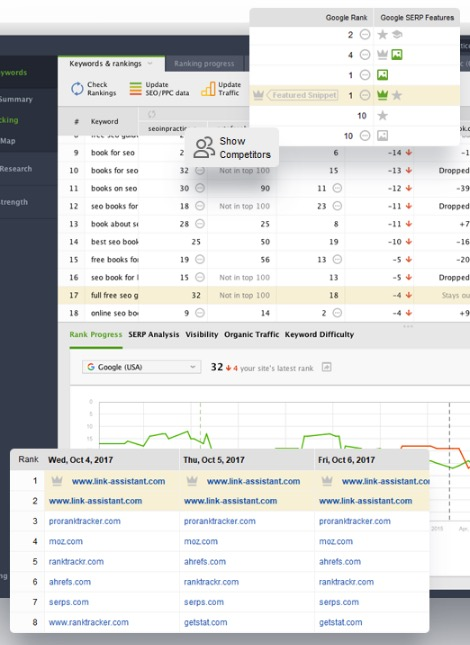Open the Rank Progress tab
The height and width of the screenshot is (645, 470).
(x=96, y=334)
